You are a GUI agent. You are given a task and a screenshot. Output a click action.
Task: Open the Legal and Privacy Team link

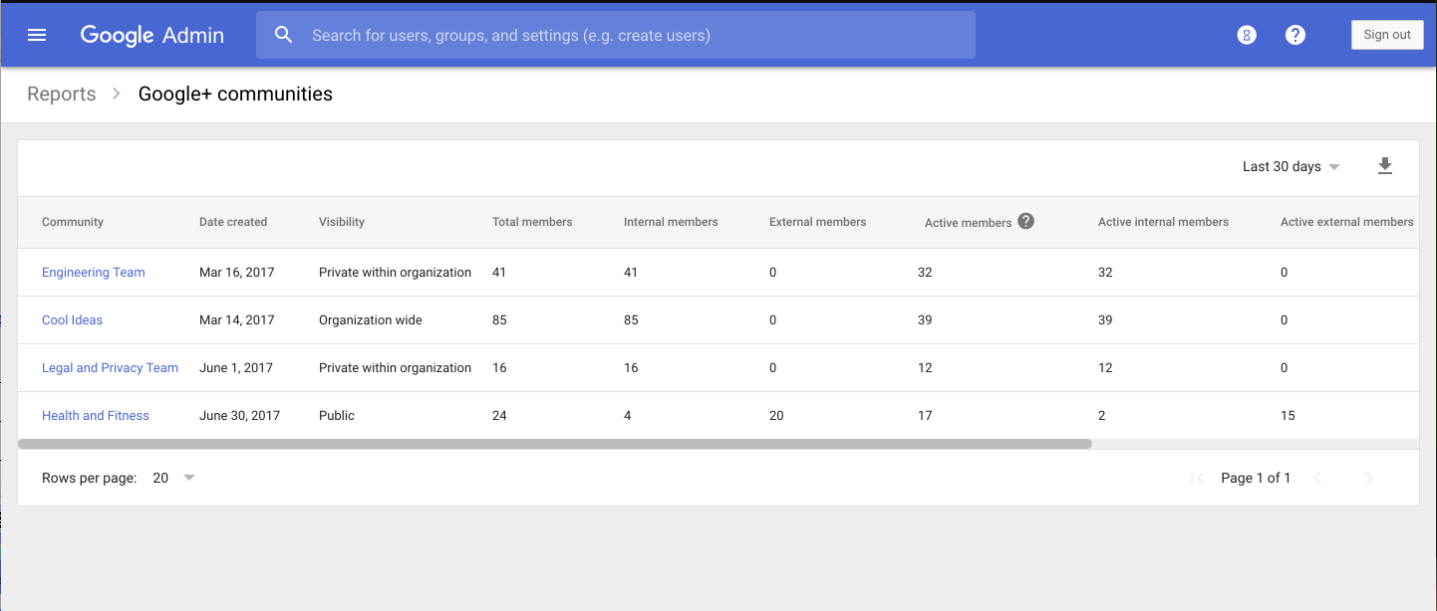[110, 368]
